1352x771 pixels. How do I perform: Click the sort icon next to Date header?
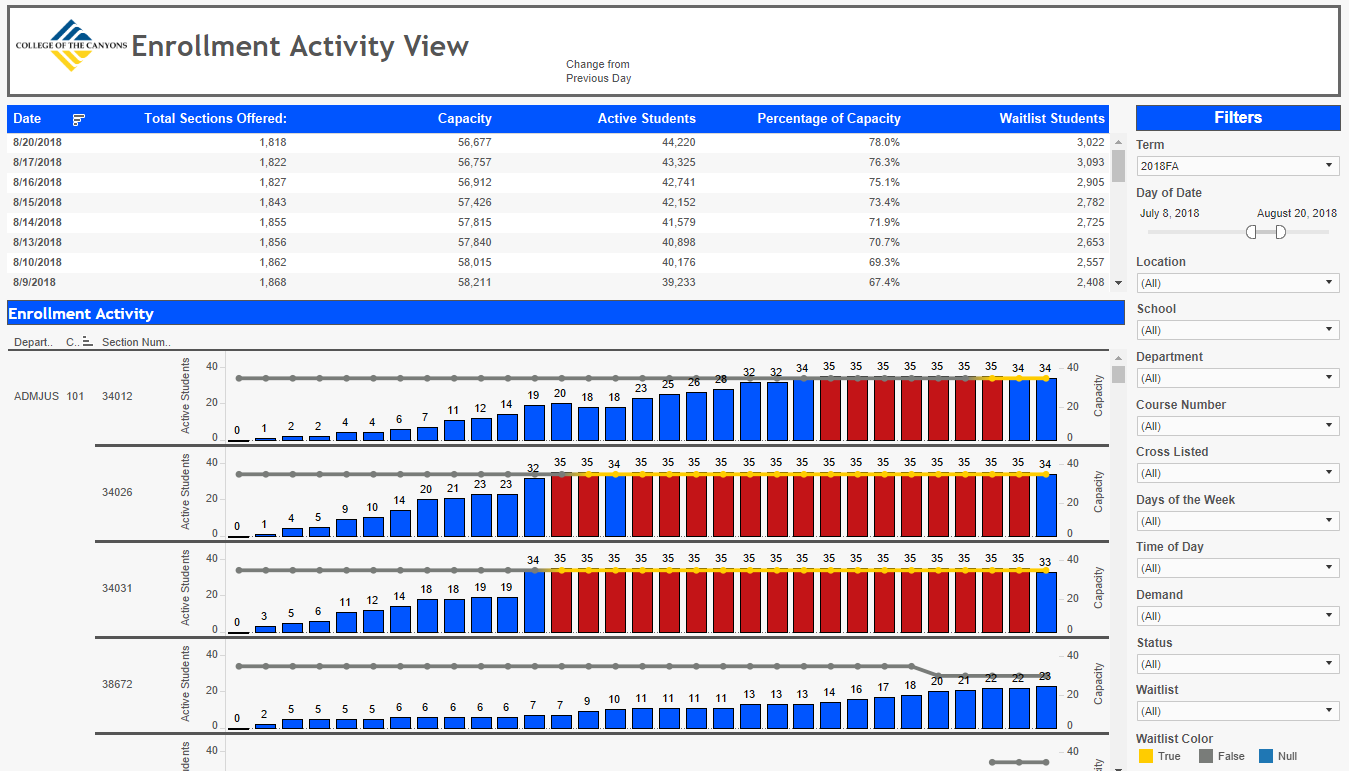(x=79, y=119)
